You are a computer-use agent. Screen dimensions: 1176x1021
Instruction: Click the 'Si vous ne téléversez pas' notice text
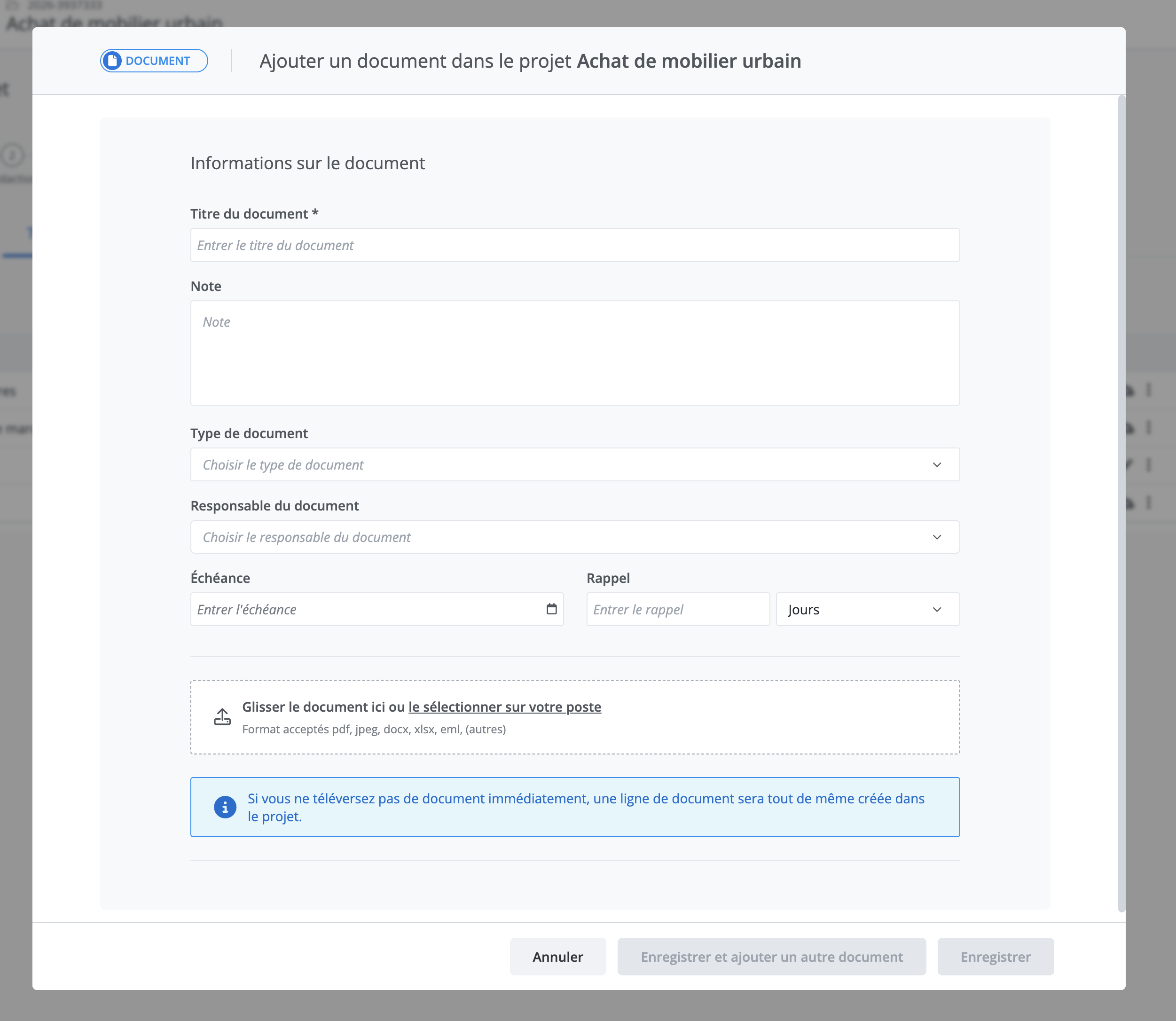pos(586,807)
